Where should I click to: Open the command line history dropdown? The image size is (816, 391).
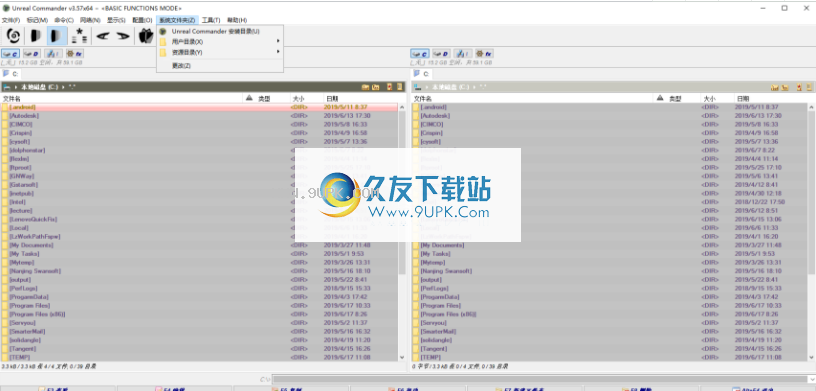coord(811,379)
